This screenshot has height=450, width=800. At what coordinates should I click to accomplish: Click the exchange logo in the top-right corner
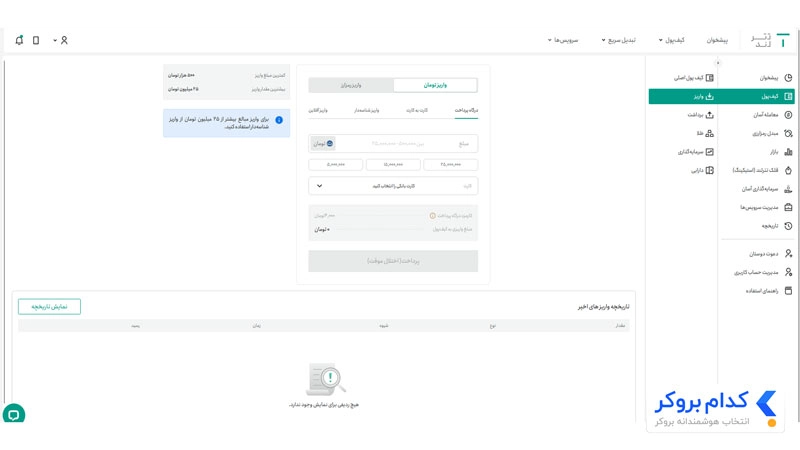[x=770, y=40]
